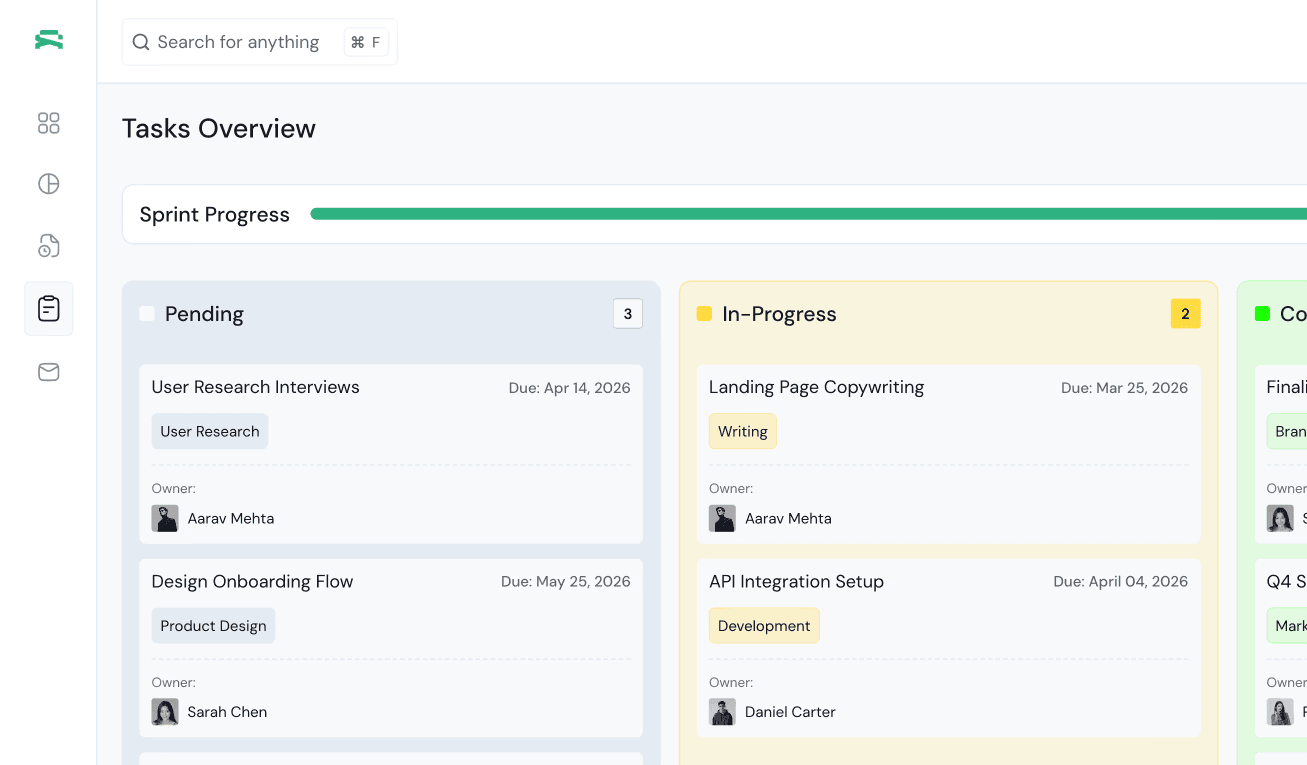This screenshot has height=765, width=1307.
Task: Click the Due: Apr 14, 2026 date
Action: [570, 388]
